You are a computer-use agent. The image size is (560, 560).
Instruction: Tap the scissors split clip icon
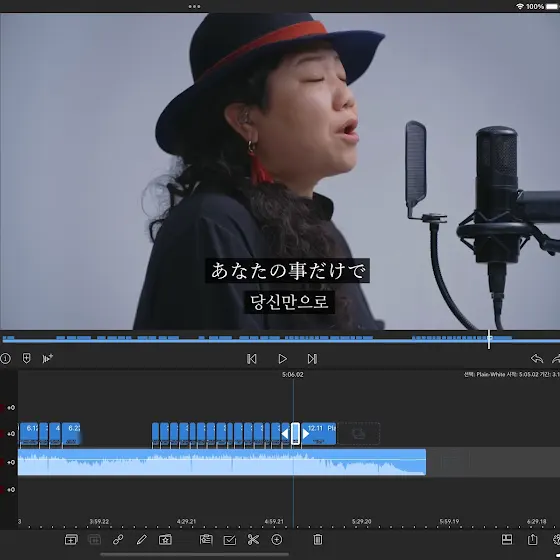253,540
